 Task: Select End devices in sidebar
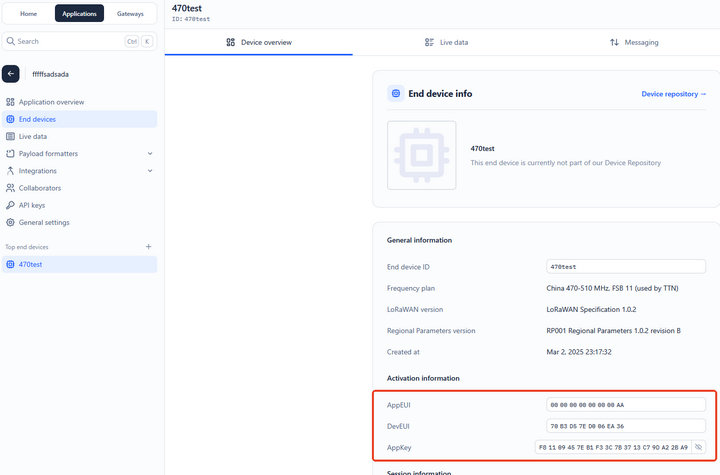click(37, 119)
